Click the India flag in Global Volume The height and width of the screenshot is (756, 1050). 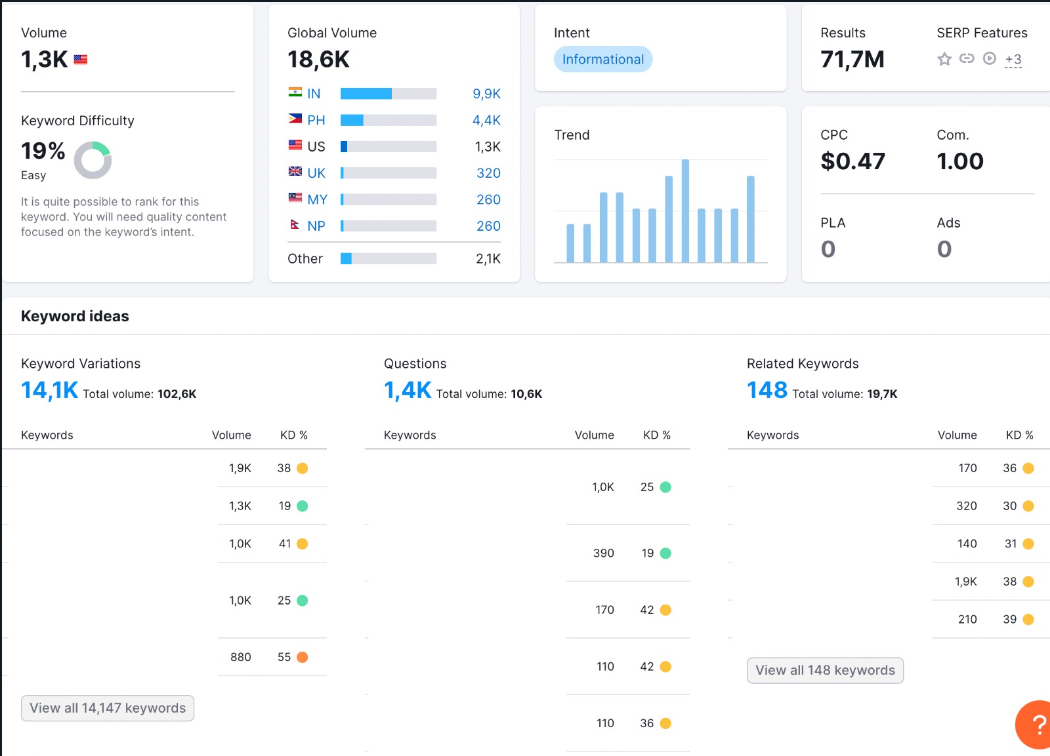295,92
